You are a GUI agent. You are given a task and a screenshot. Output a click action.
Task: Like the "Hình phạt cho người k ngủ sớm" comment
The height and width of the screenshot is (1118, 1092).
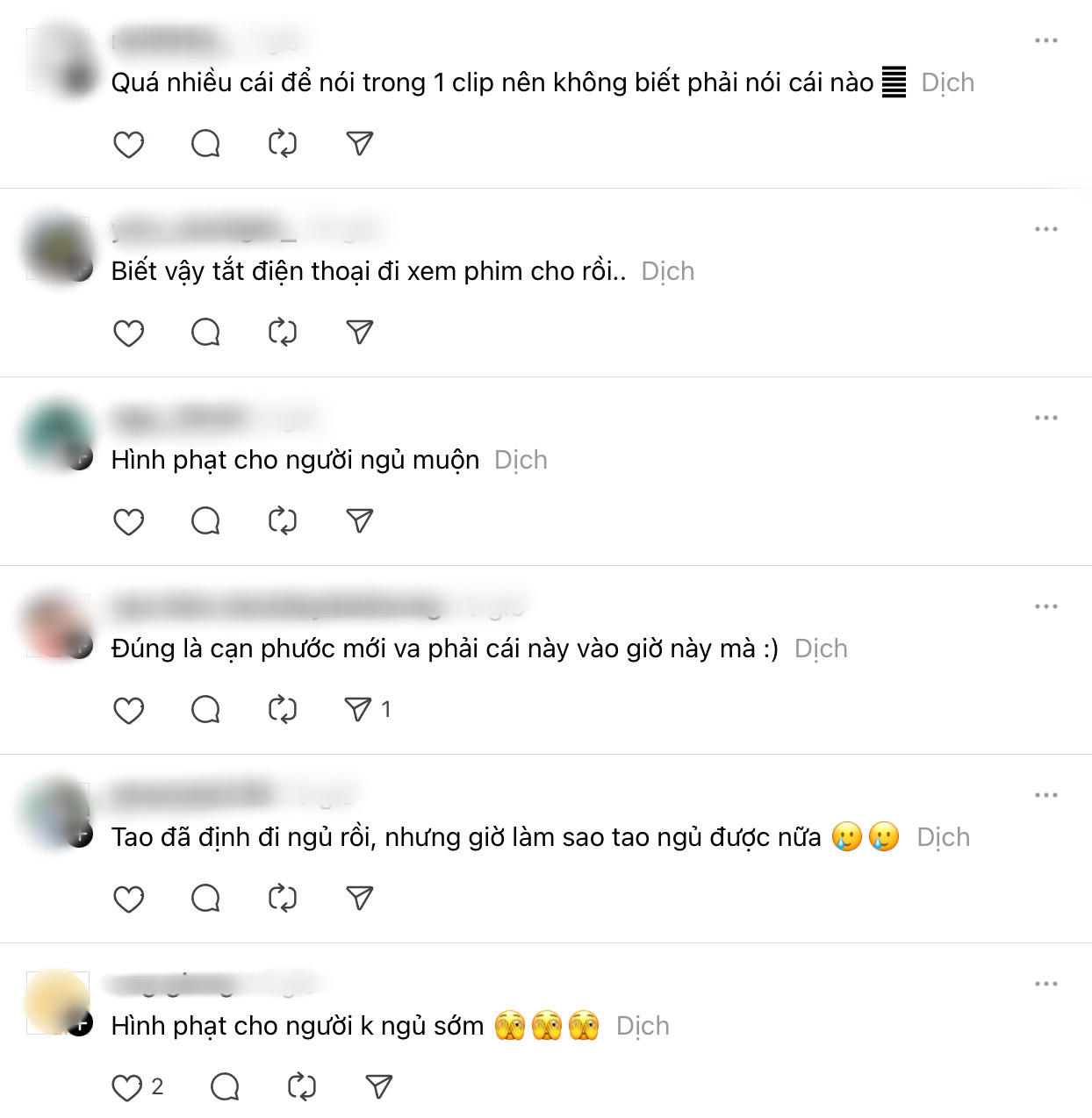point(127,1087)
